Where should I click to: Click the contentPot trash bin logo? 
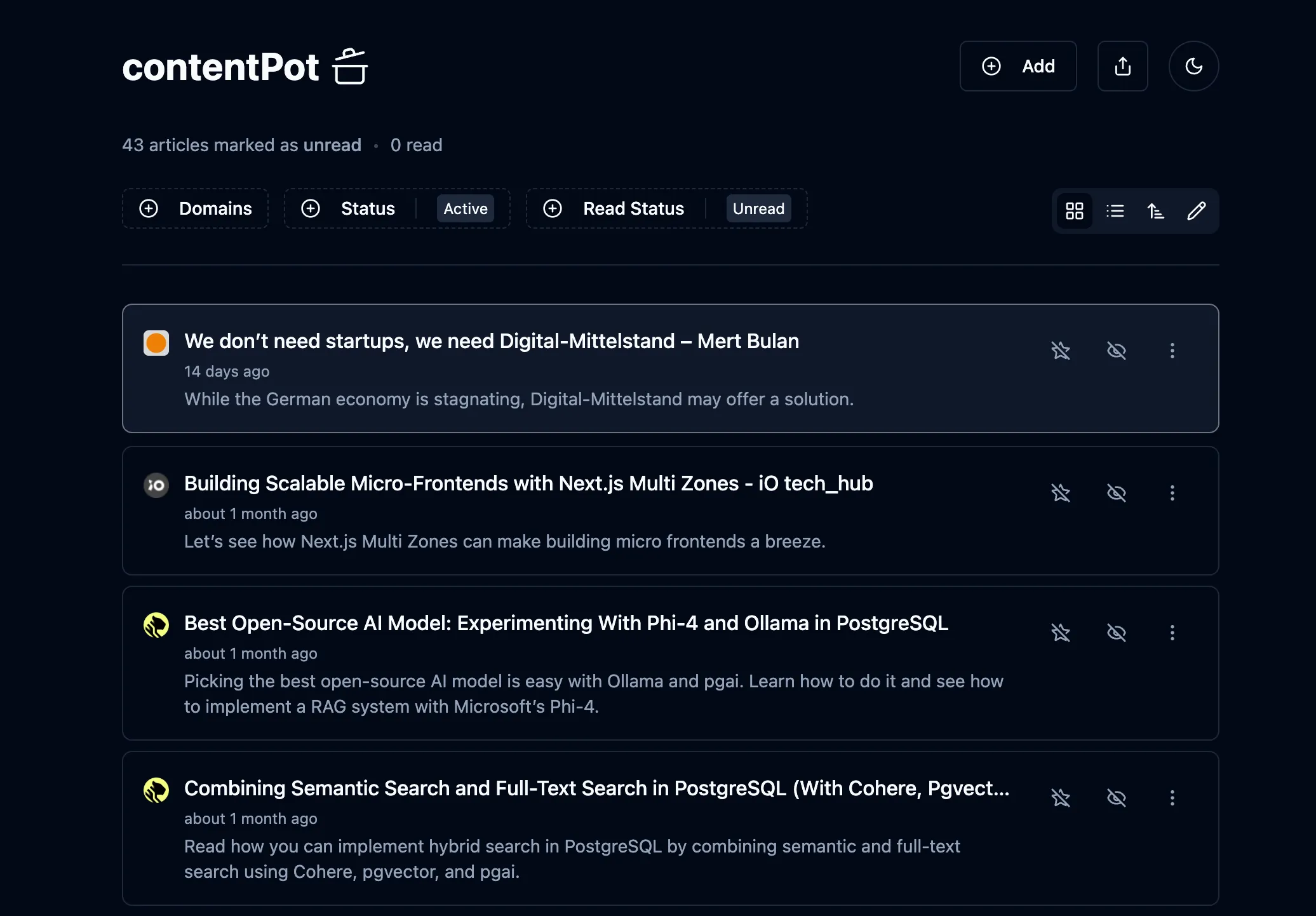(351, 66)
